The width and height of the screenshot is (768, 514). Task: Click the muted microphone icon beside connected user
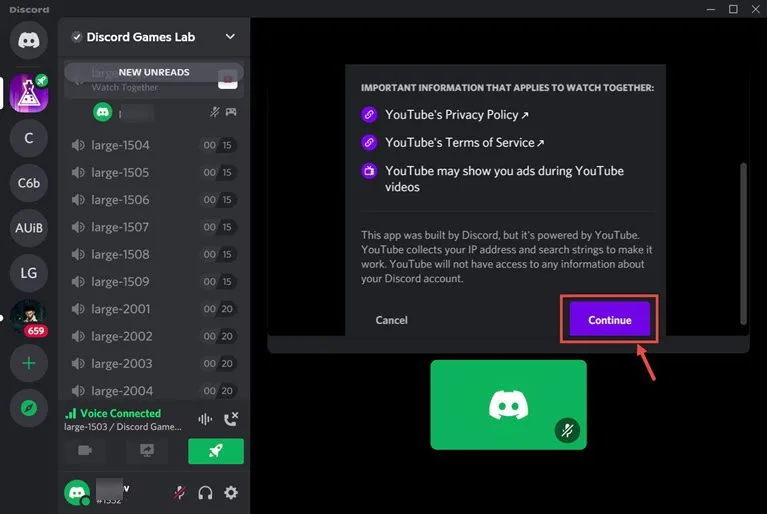[x=215, y=112]
